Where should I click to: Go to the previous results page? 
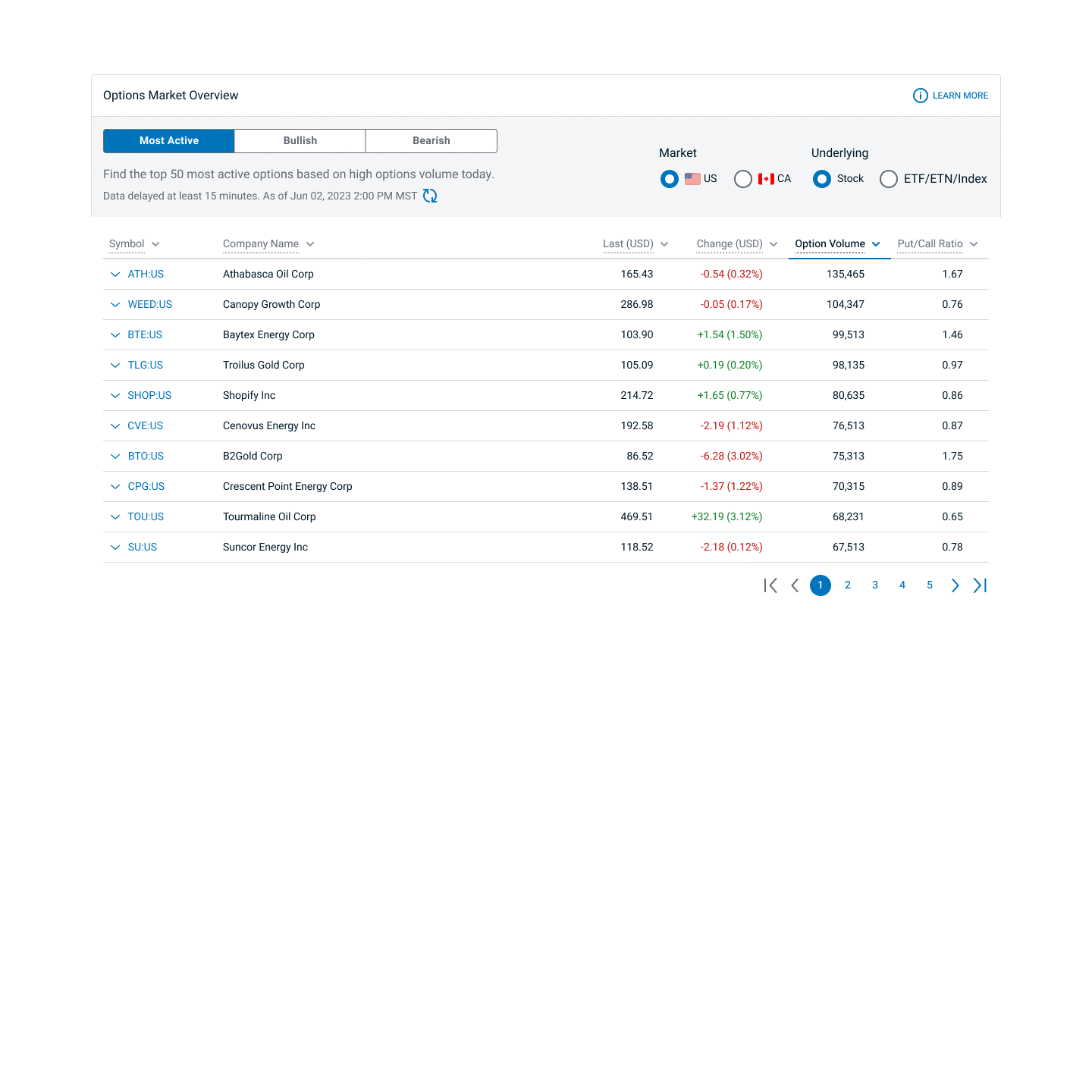tap(795, 585)
